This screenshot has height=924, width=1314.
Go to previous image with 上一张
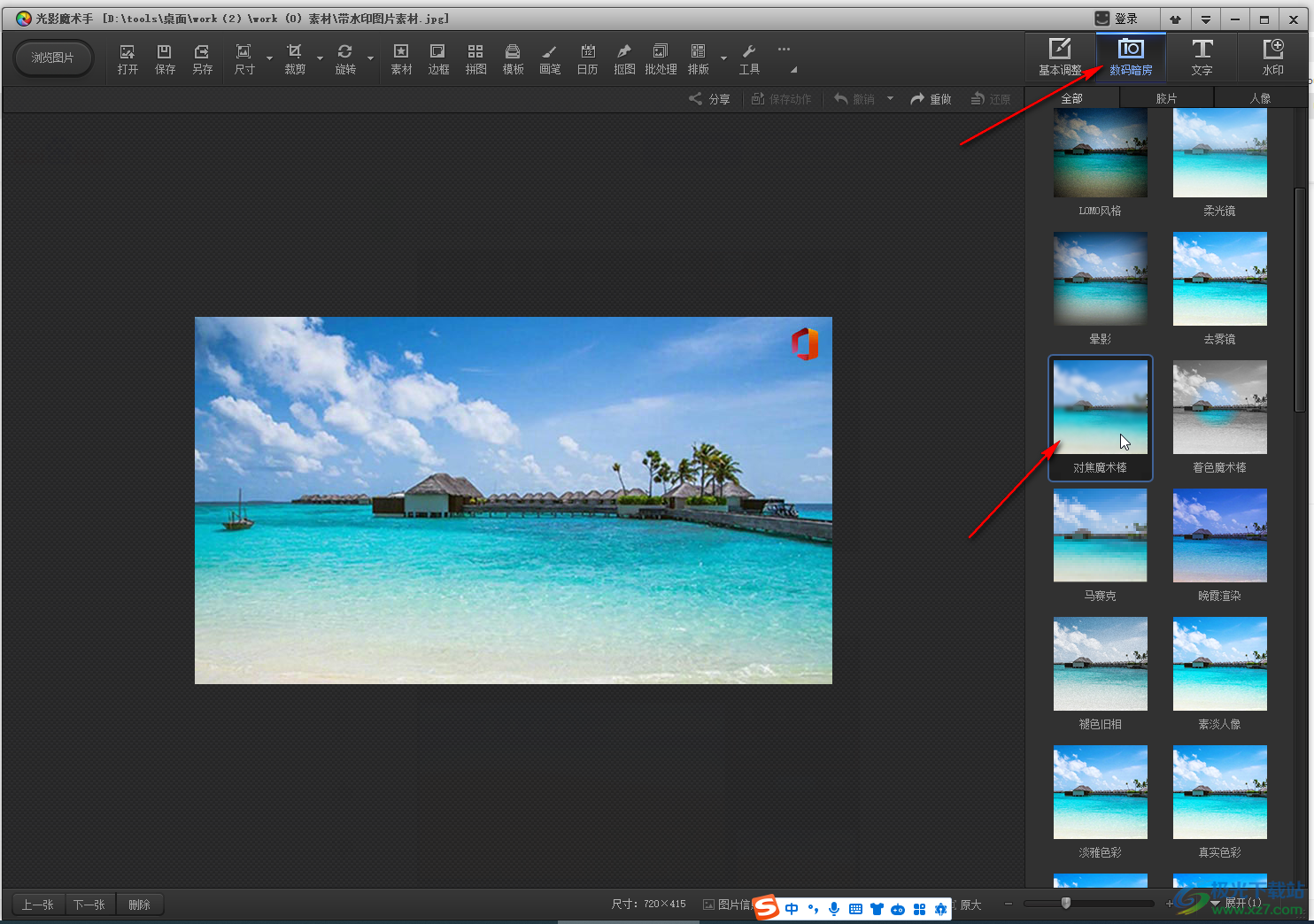(x=38, y=905)
